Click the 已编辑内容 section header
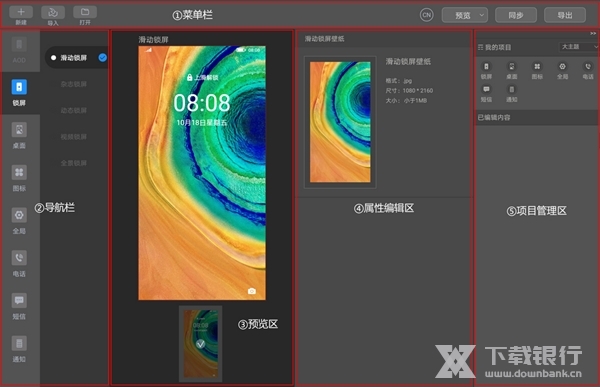This screenshot has width=600, height=387. pos(536,118)
